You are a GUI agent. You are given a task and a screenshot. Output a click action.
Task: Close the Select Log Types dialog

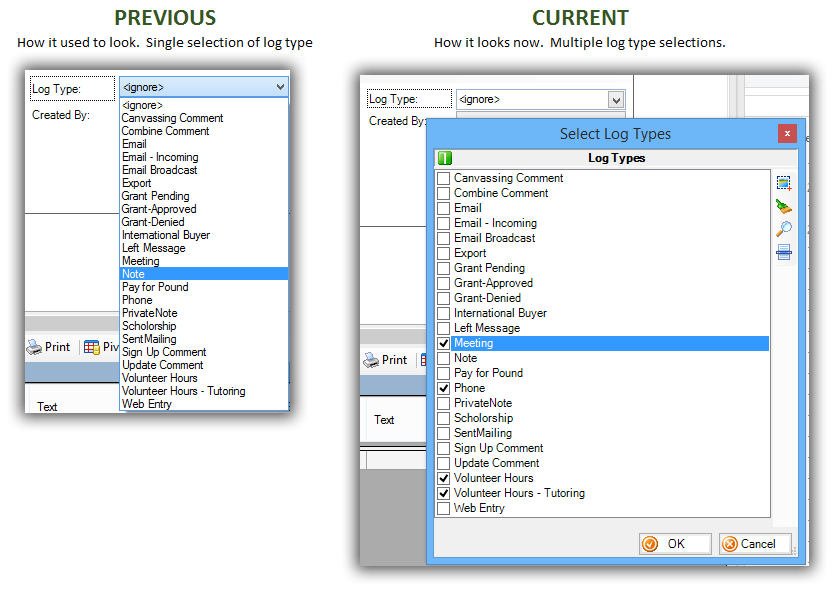pyautogui.click(x=787, y=133)
